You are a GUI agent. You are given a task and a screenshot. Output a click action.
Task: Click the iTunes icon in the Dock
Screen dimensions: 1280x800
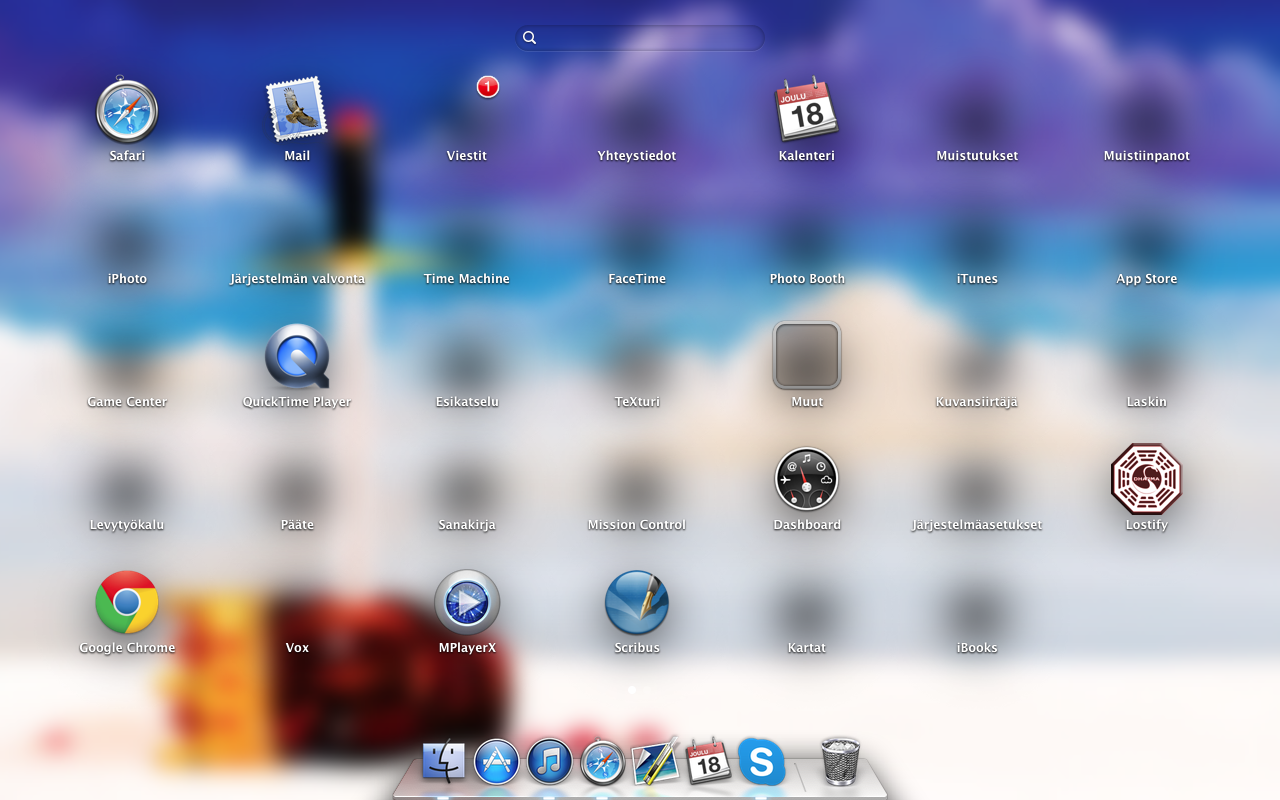pyautogui.click(x=549, y=762)
